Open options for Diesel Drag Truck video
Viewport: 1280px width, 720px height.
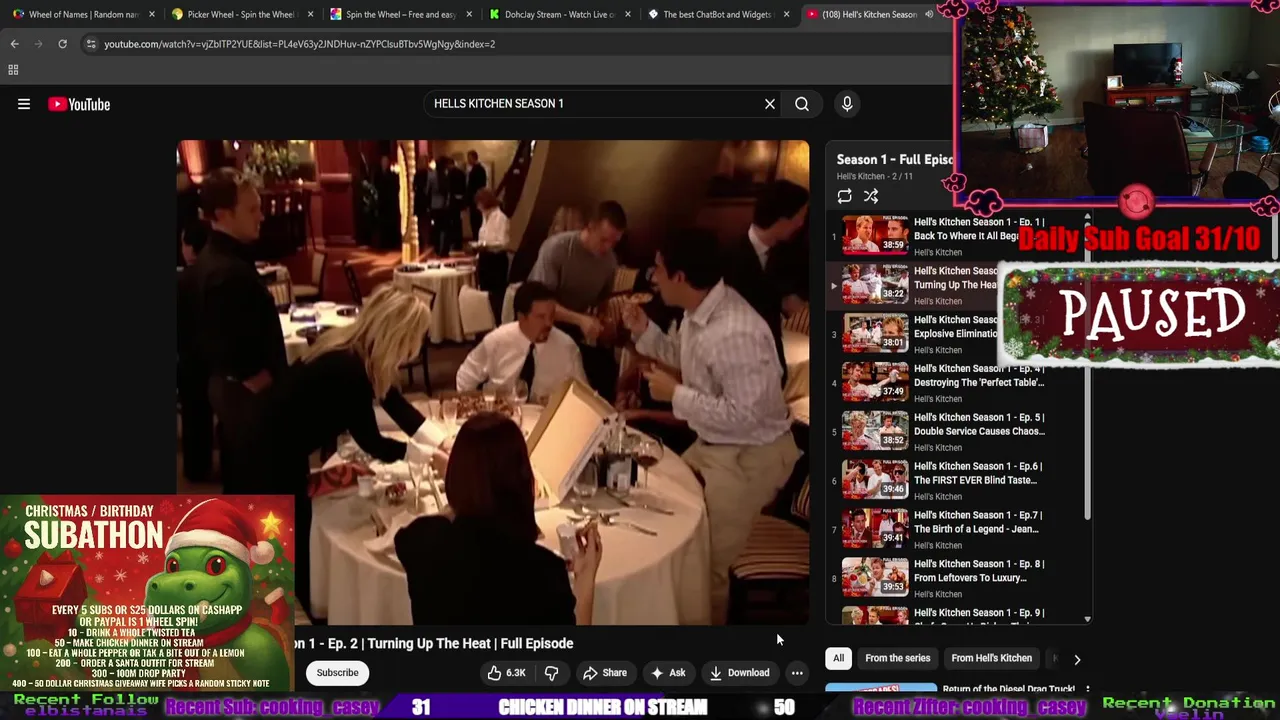(1087, 690)
